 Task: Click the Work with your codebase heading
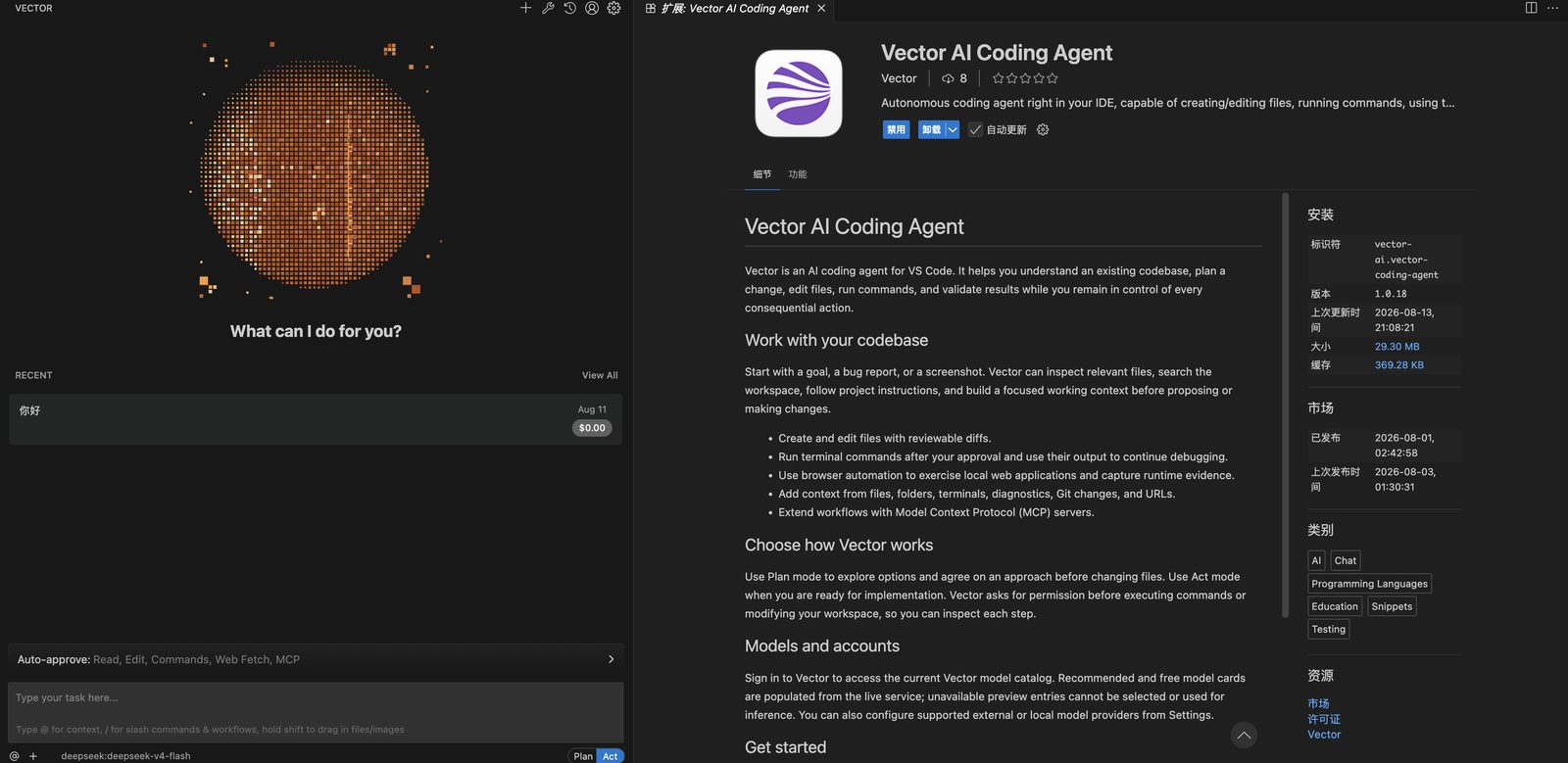point(836,341)
